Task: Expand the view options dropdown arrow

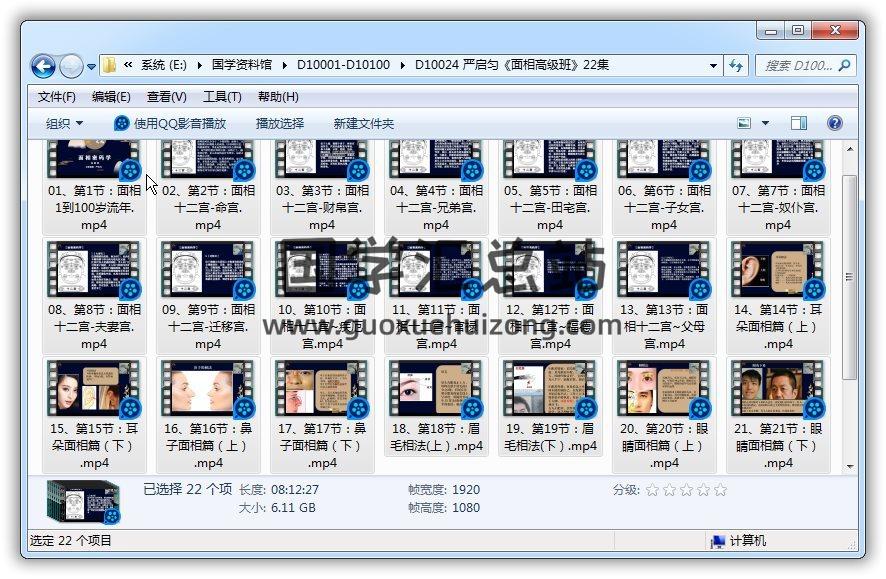Action: click(x=766, y=123)
